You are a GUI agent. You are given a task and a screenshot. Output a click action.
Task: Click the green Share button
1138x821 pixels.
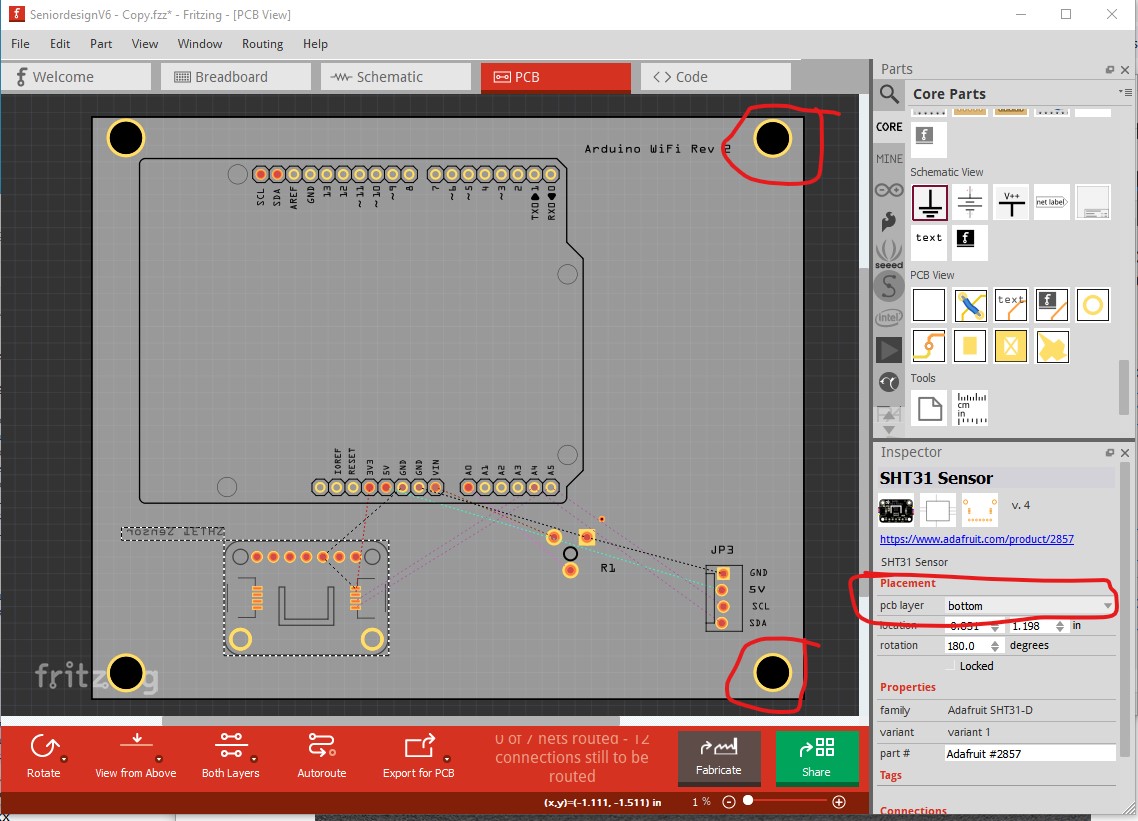(x=816, y=758)
